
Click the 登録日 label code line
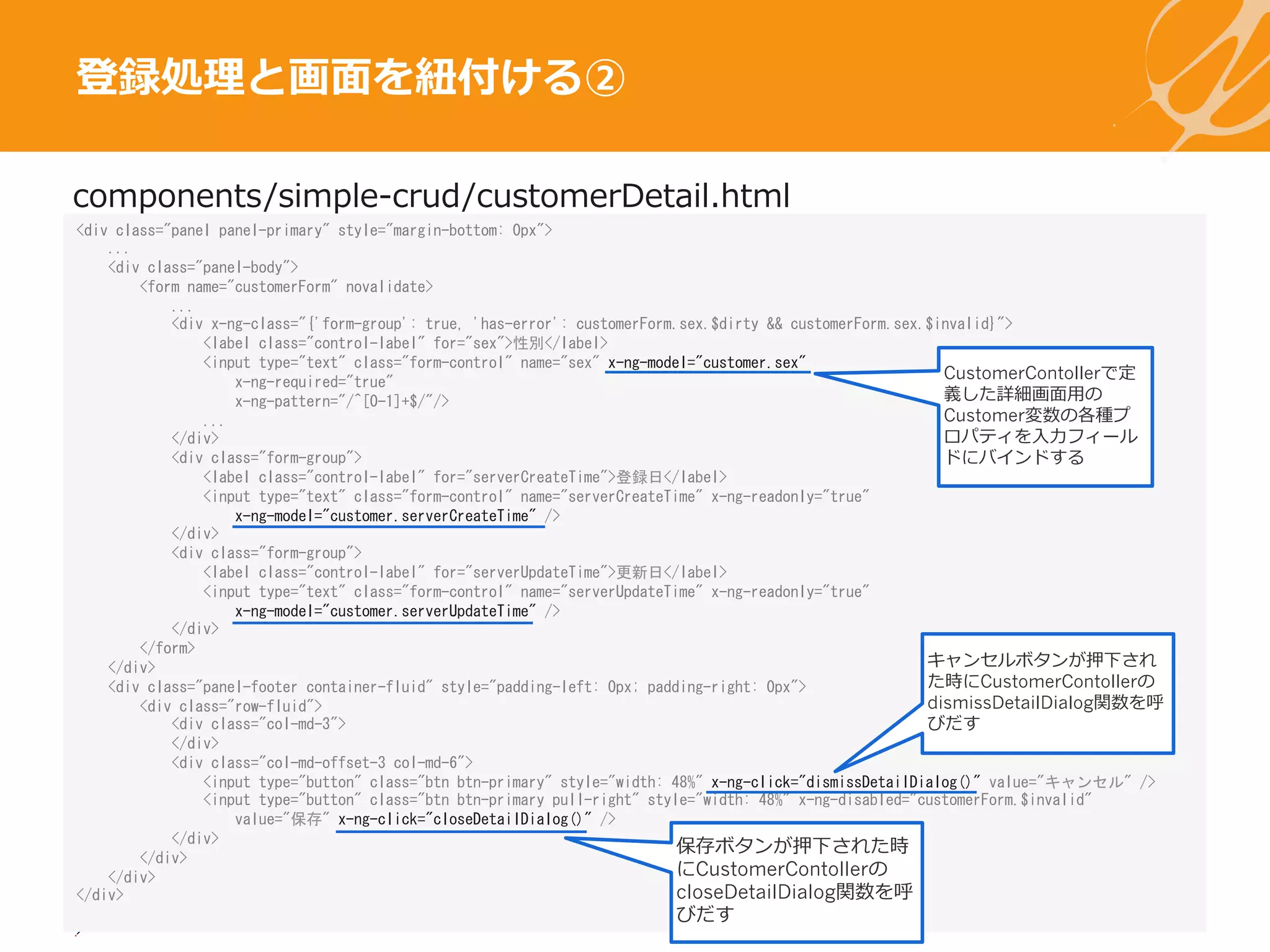coord(464,477)
